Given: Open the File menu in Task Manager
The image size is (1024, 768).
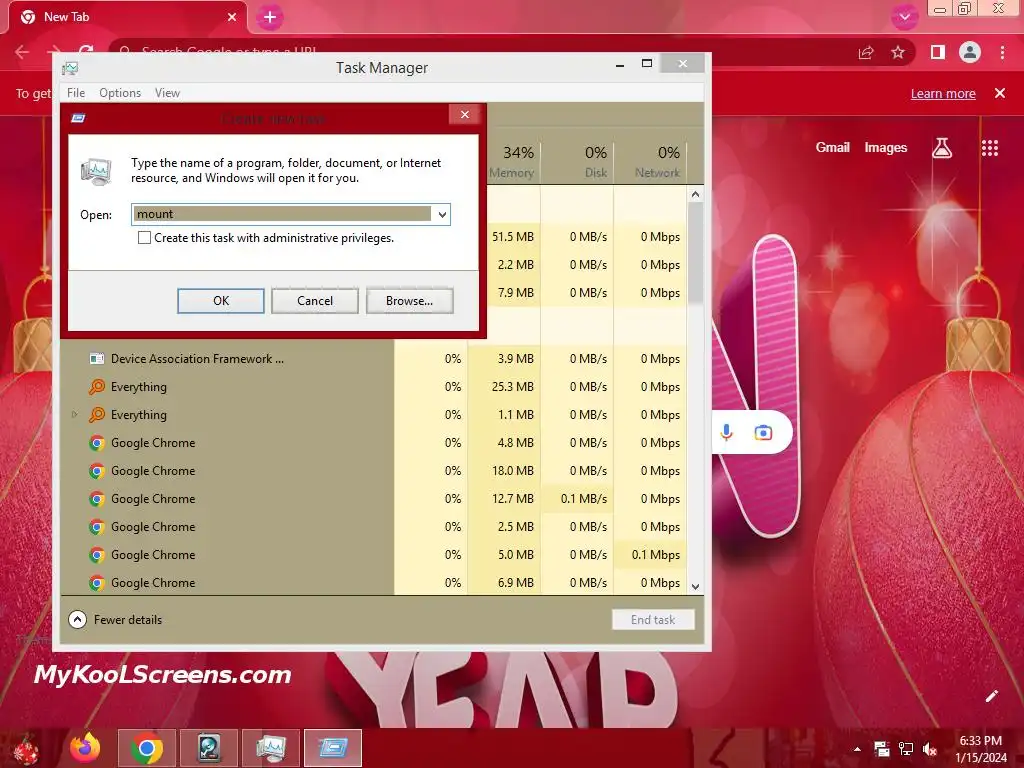Looking at the screenshot, I should [x=76, y=93].
